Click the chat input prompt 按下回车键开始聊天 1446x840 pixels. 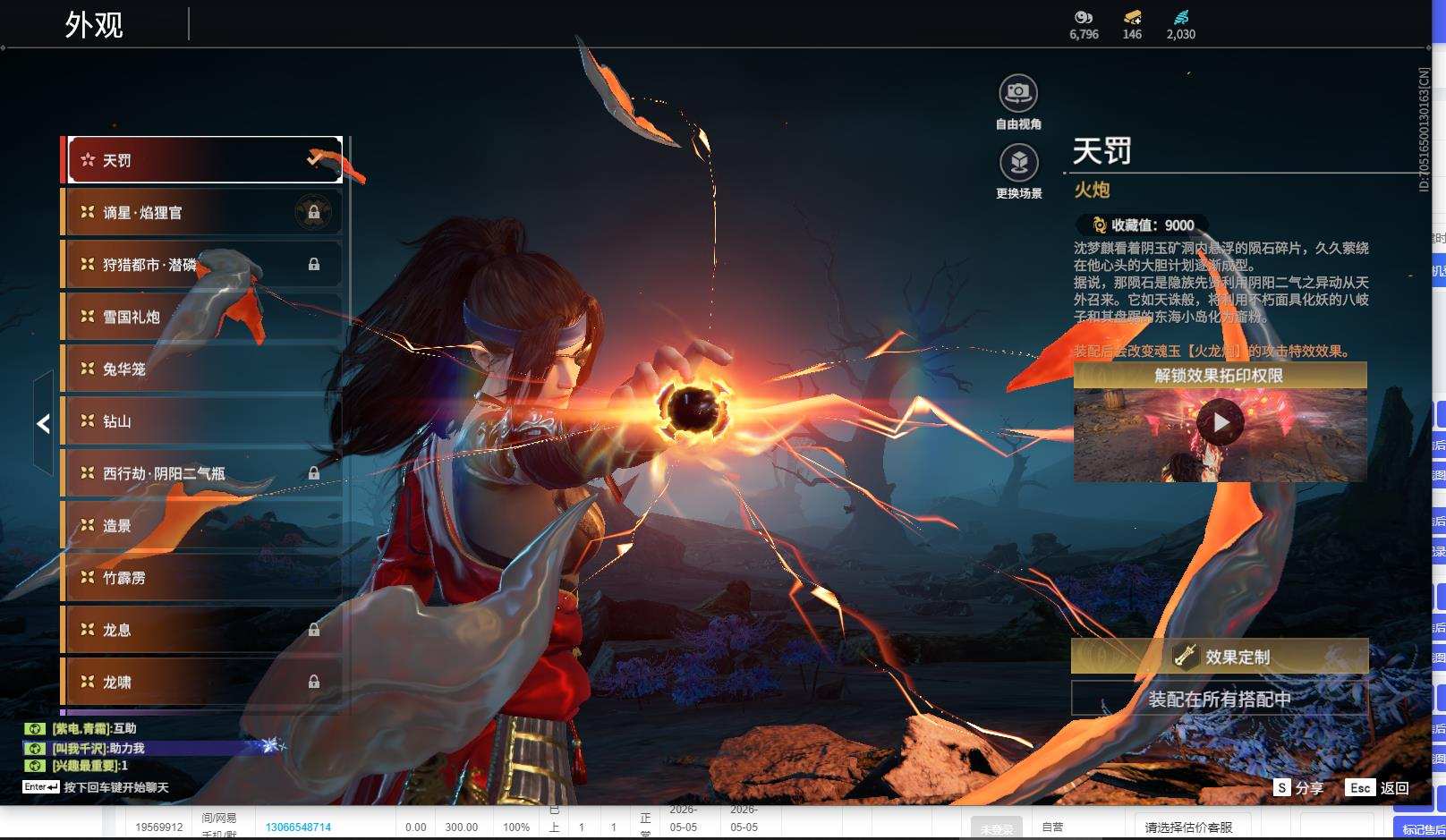coord(116,787)
